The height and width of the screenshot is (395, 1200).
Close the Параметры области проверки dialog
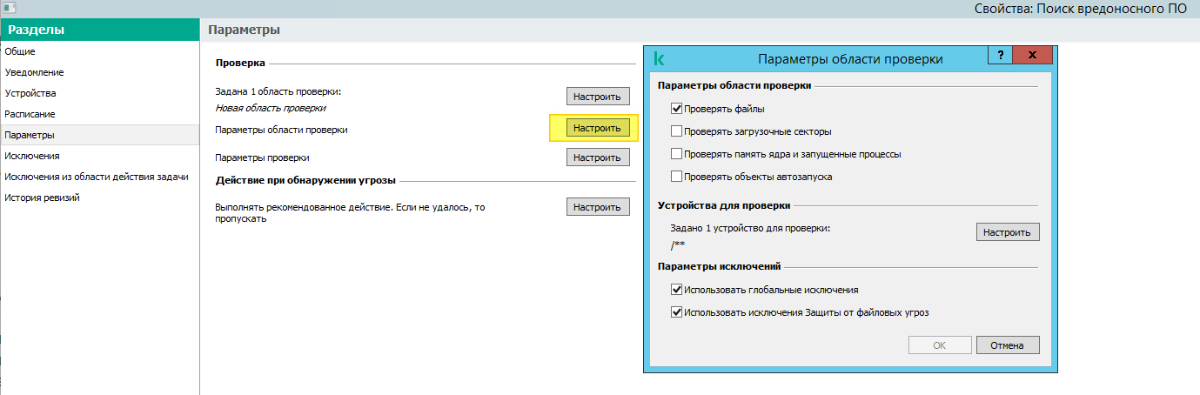[x=1032, y=56]
